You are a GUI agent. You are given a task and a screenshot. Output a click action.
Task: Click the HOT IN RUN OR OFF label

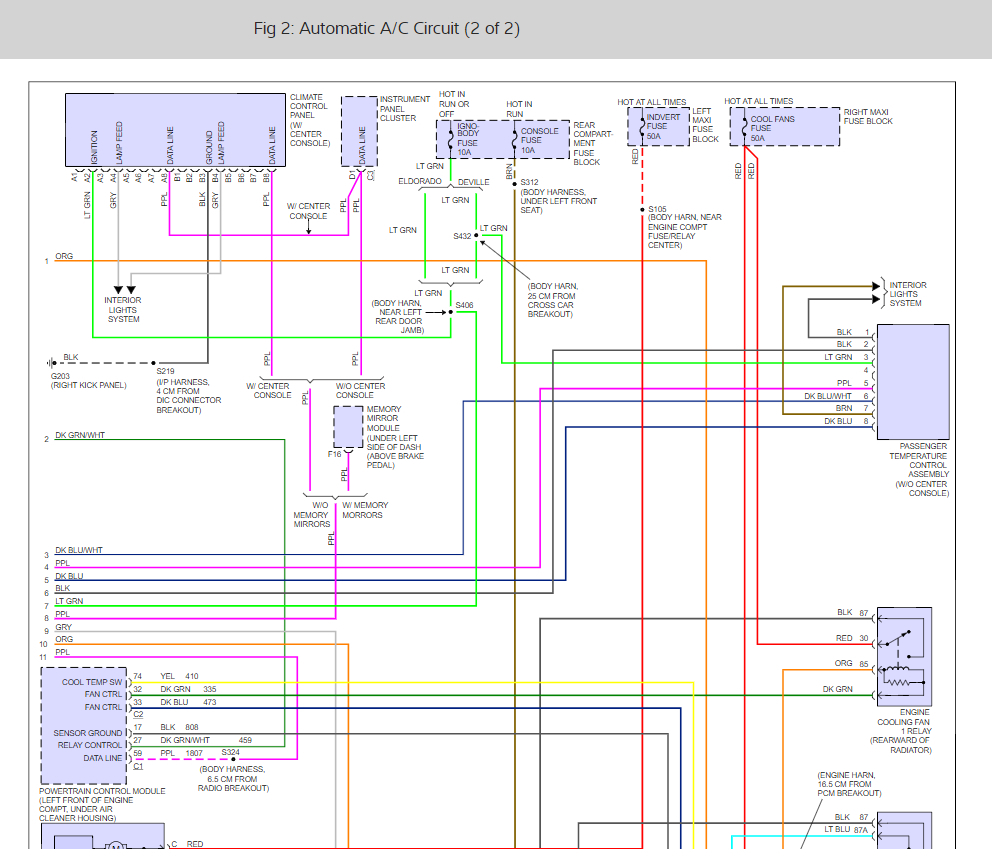click(454, 104)
